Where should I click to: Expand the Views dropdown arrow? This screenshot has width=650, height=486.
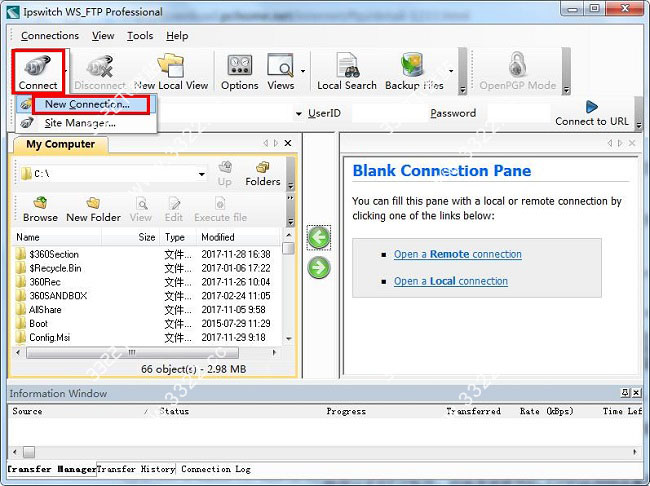pos(303,71)
